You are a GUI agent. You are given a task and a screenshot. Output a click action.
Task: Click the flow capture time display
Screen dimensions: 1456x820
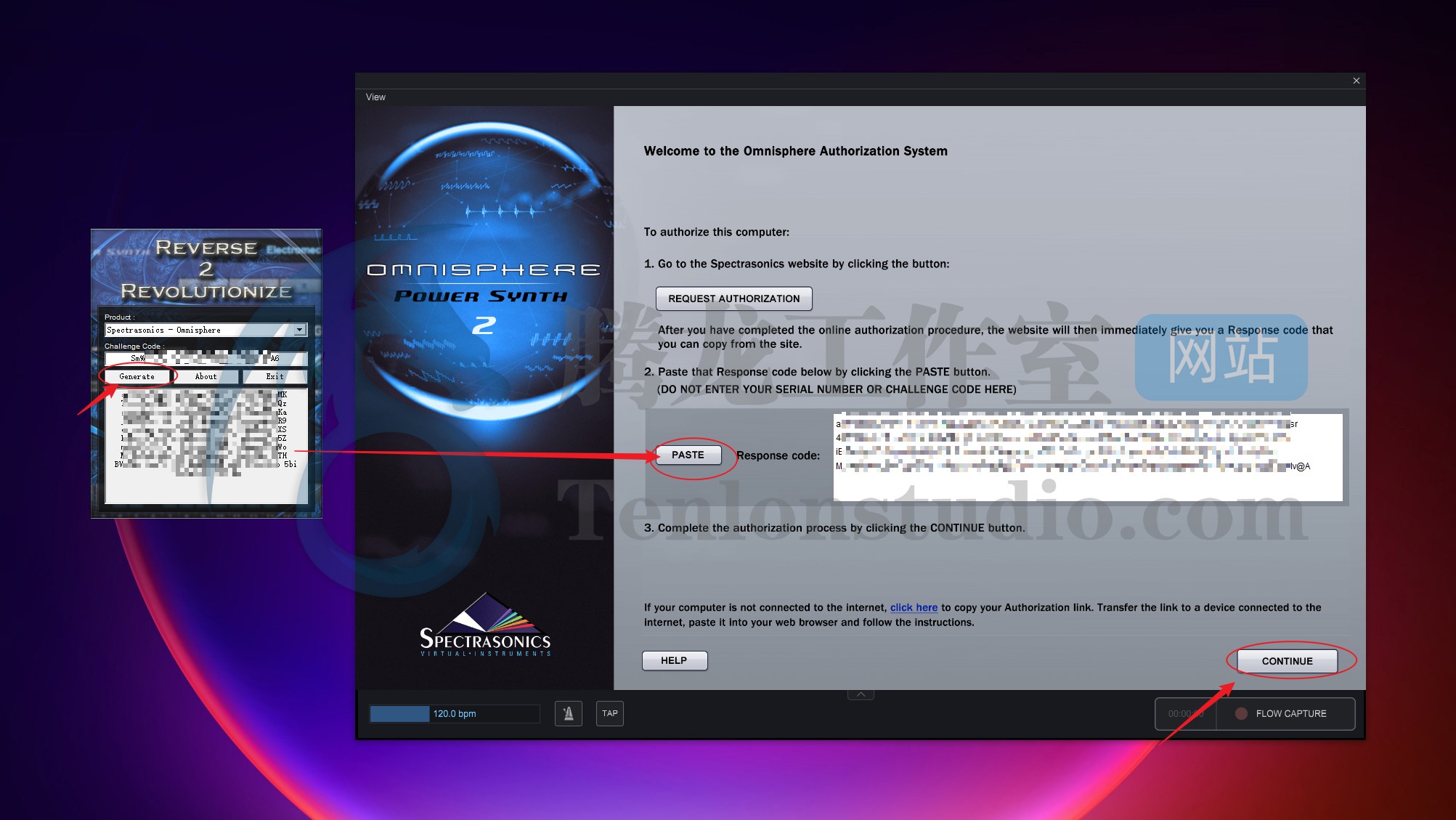coord(1186,714)
